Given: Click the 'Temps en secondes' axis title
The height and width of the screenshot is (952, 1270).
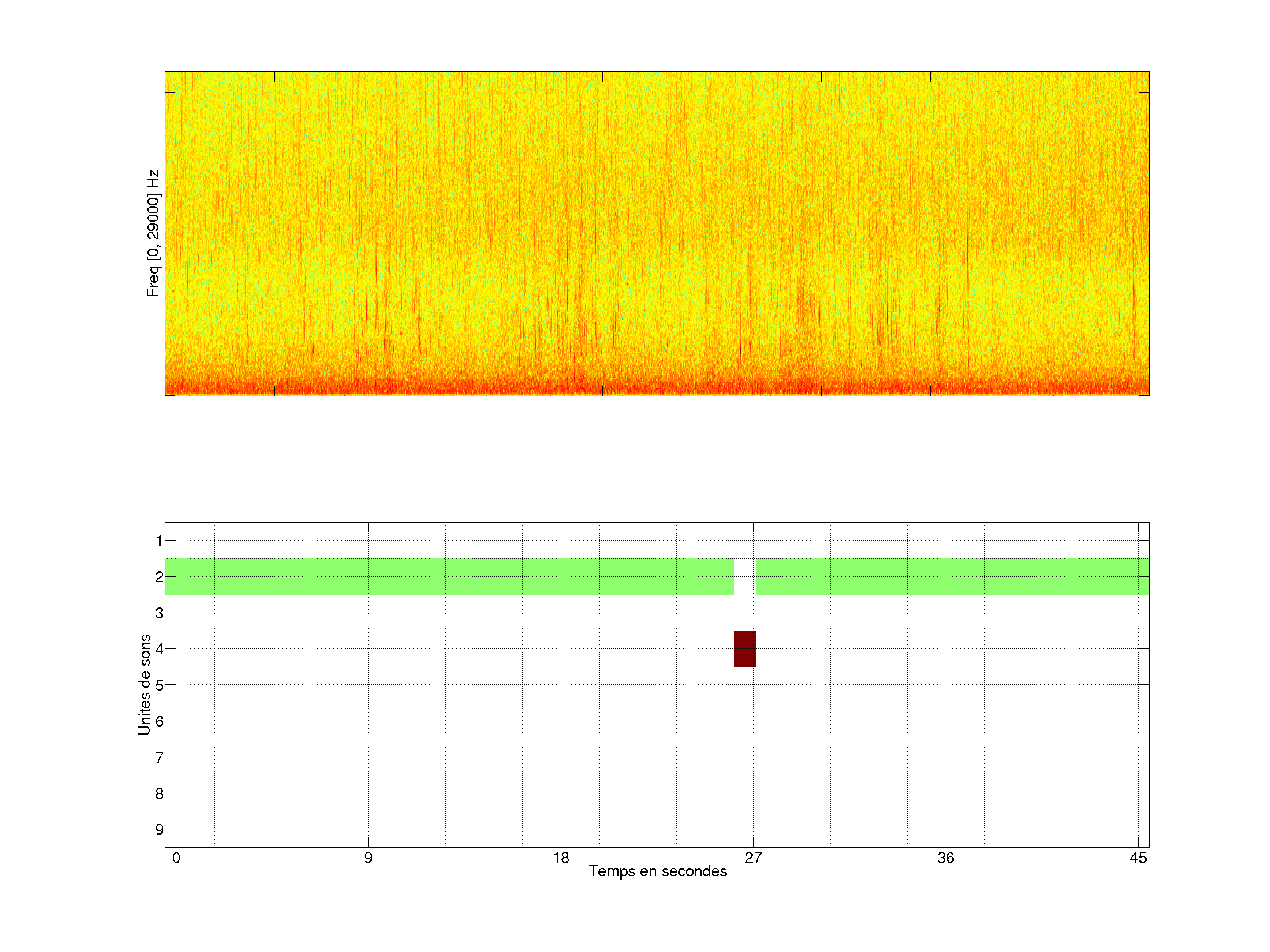Looking at the screenshot, I should (x=657, y=871).
